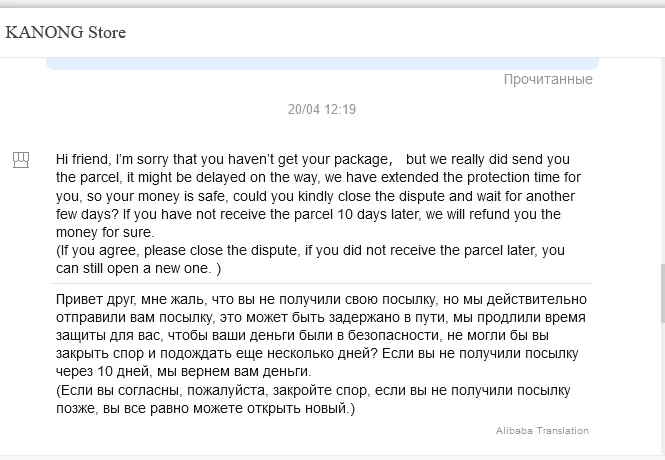Open the KANONG Store chat title
The width and height of the screenshot is (665, 460).
click(x=66, y=33)
